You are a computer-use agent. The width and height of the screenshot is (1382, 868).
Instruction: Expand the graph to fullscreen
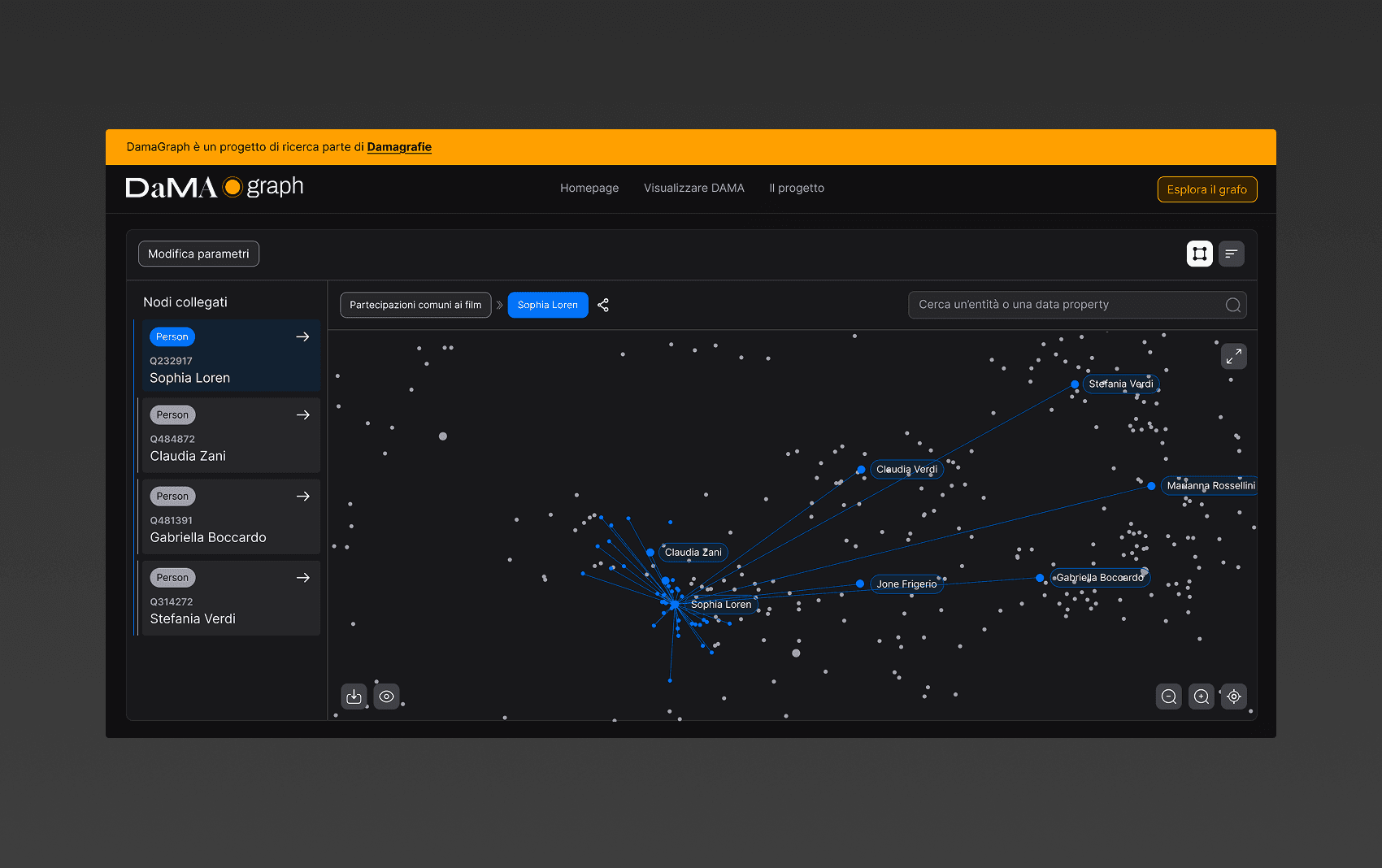(x=1233, y=356)
